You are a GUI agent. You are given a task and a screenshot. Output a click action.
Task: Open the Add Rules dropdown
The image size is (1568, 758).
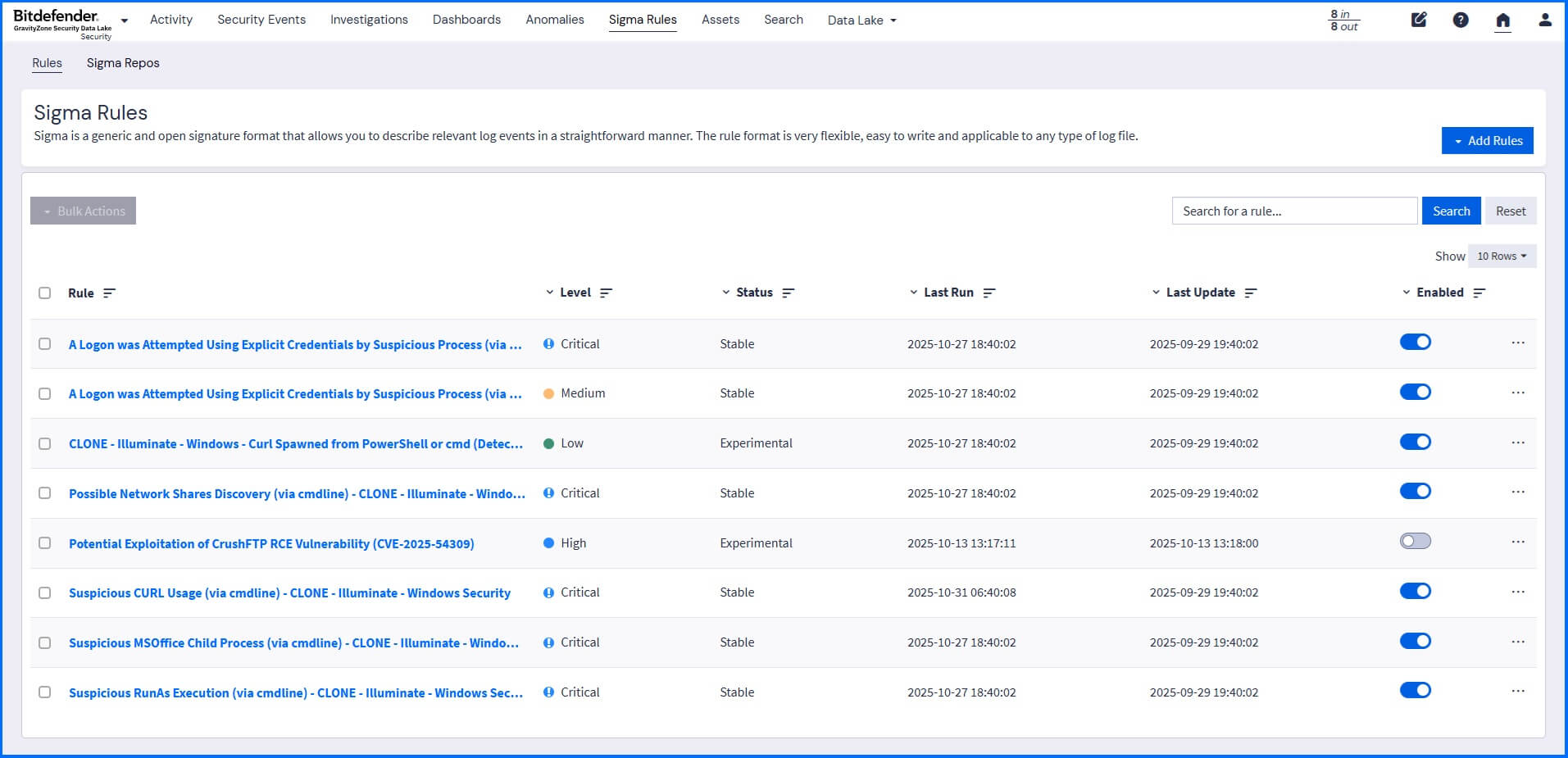[1487, 140]
